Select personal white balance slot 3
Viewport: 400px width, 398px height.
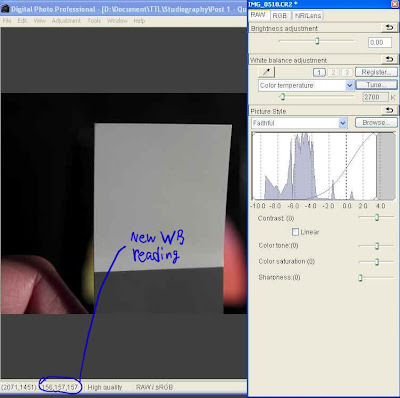[x=347, y=72]
